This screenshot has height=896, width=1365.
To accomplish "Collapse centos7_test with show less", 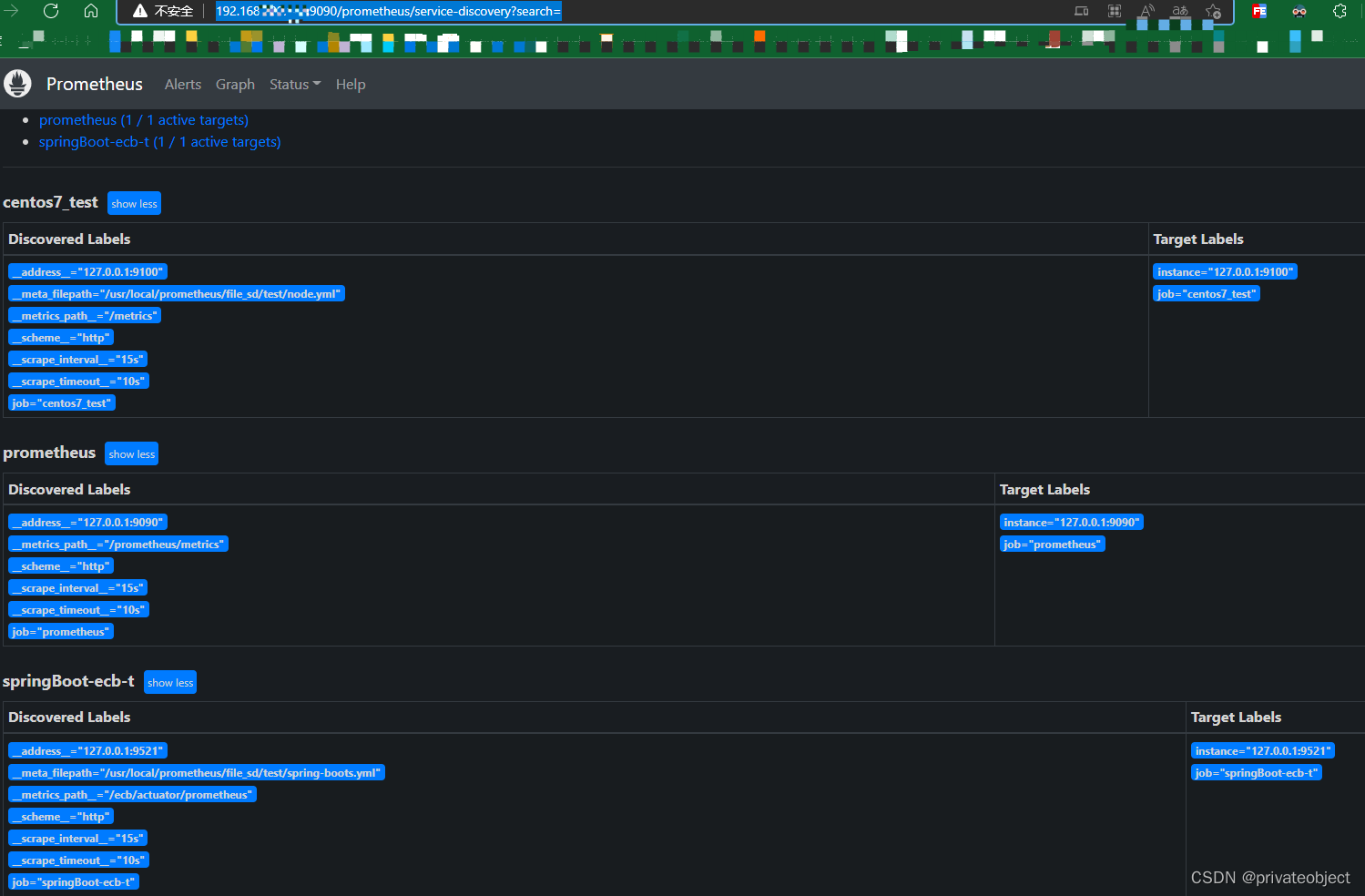I will (134, 203).
